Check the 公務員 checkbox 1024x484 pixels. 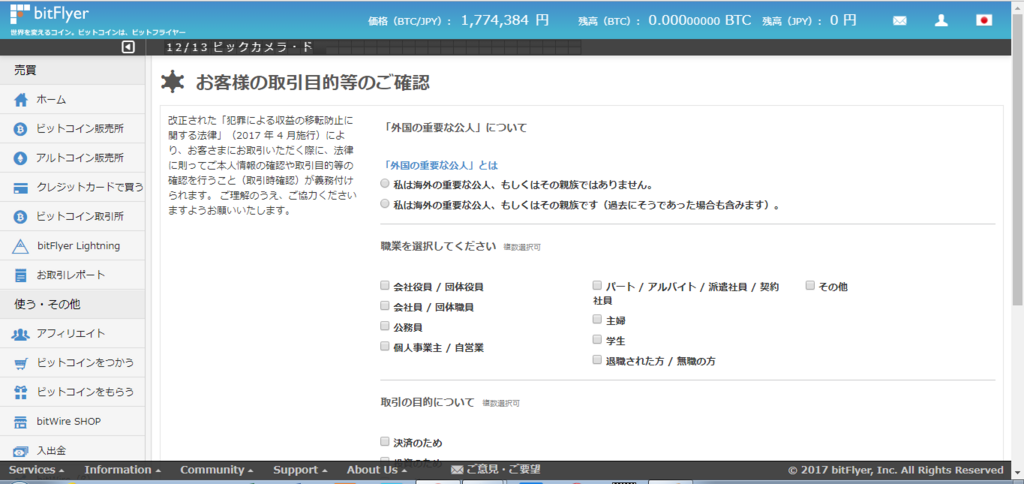[385, 326]
